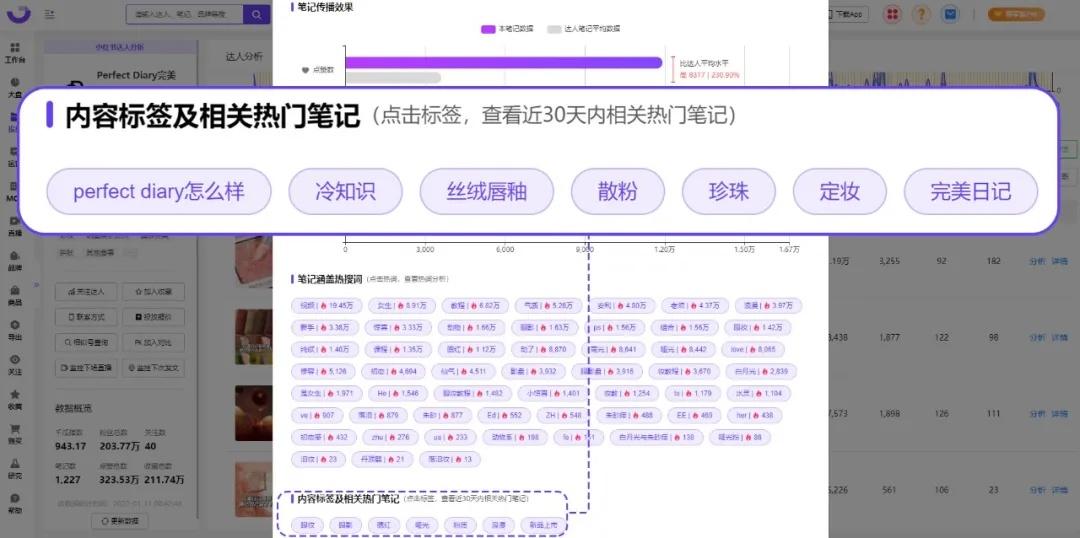Open the blue mail message icon
This screenshot has height=538, width=1080.
pyautogui.click(x=951, y=14)
